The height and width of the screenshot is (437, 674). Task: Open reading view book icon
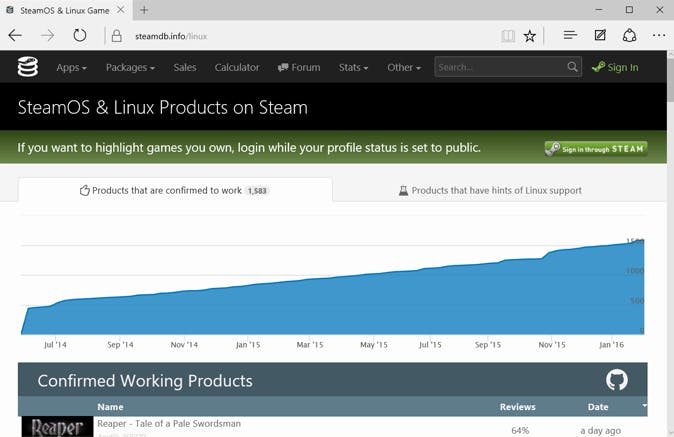point(508,36)
